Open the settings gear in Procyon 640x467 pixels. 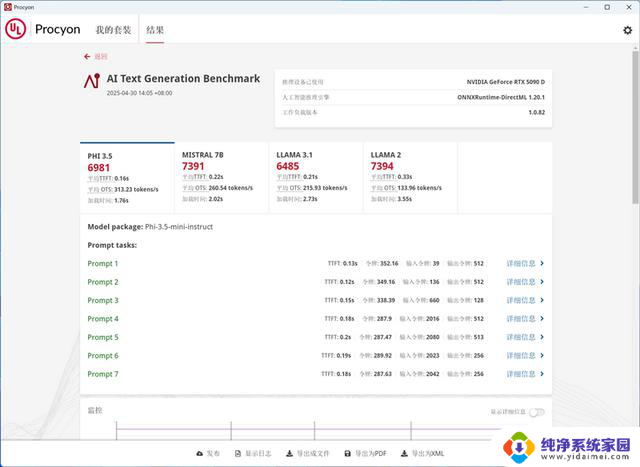click(x=627, y=30)
